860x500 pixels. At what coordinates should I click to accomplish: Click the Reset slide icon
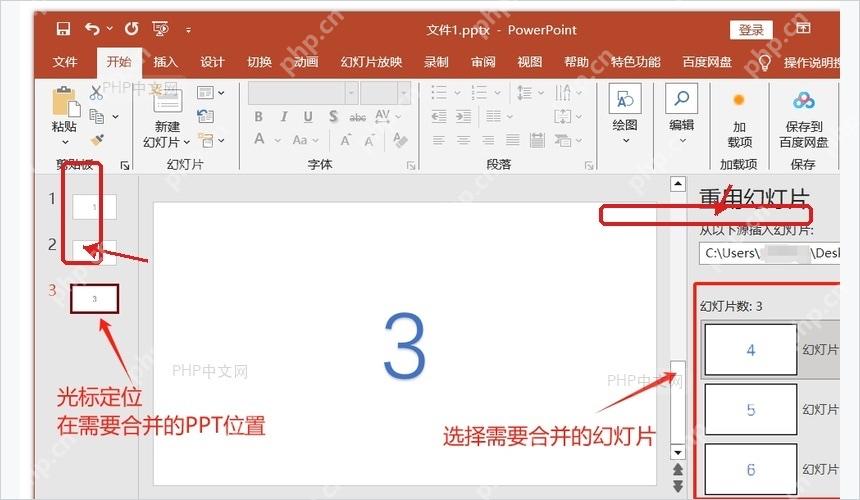pyautogui.click(x=206, y=116)
